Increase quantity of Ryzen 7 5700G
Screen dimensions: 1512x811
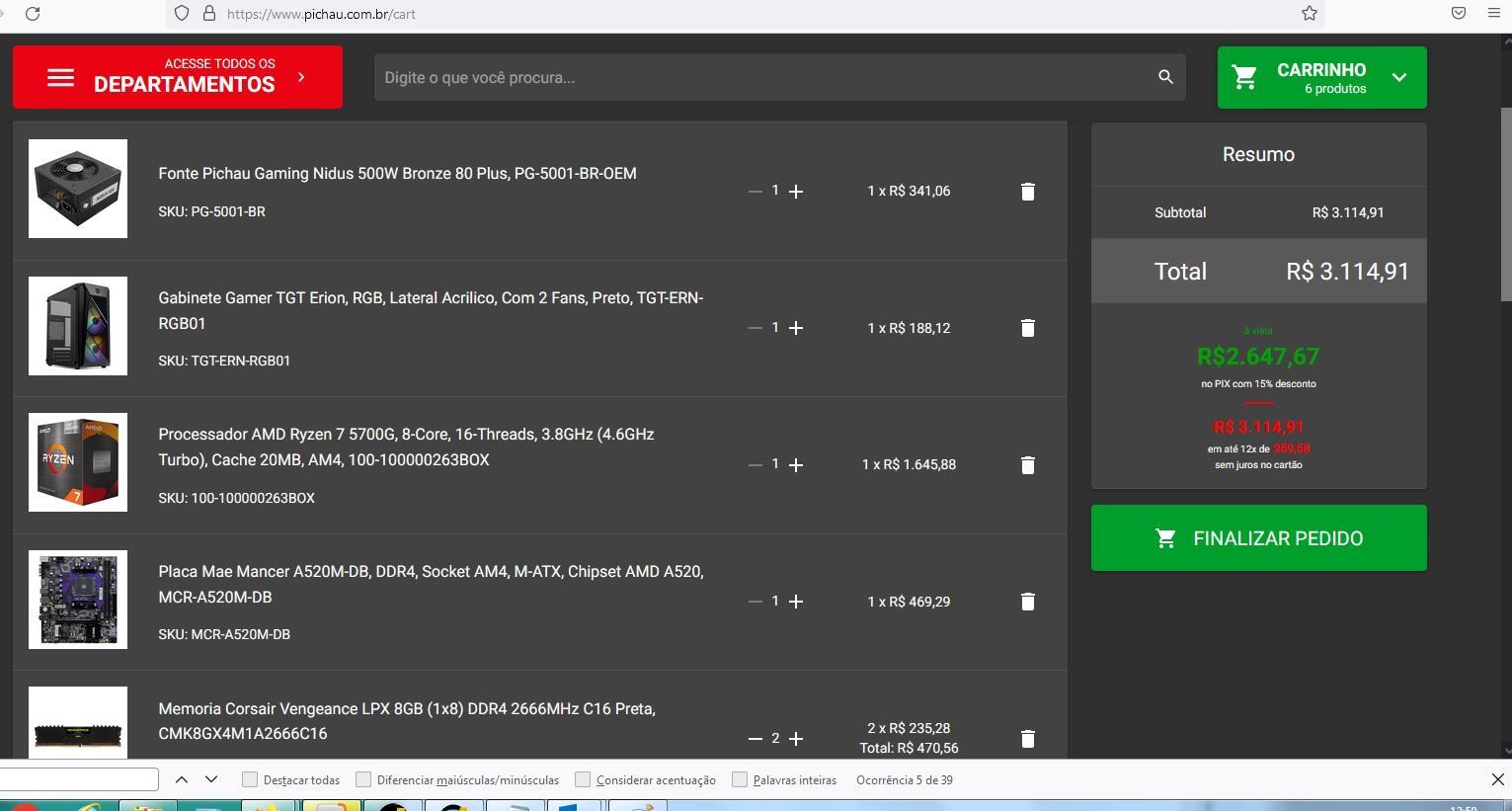tap(796, 464)
